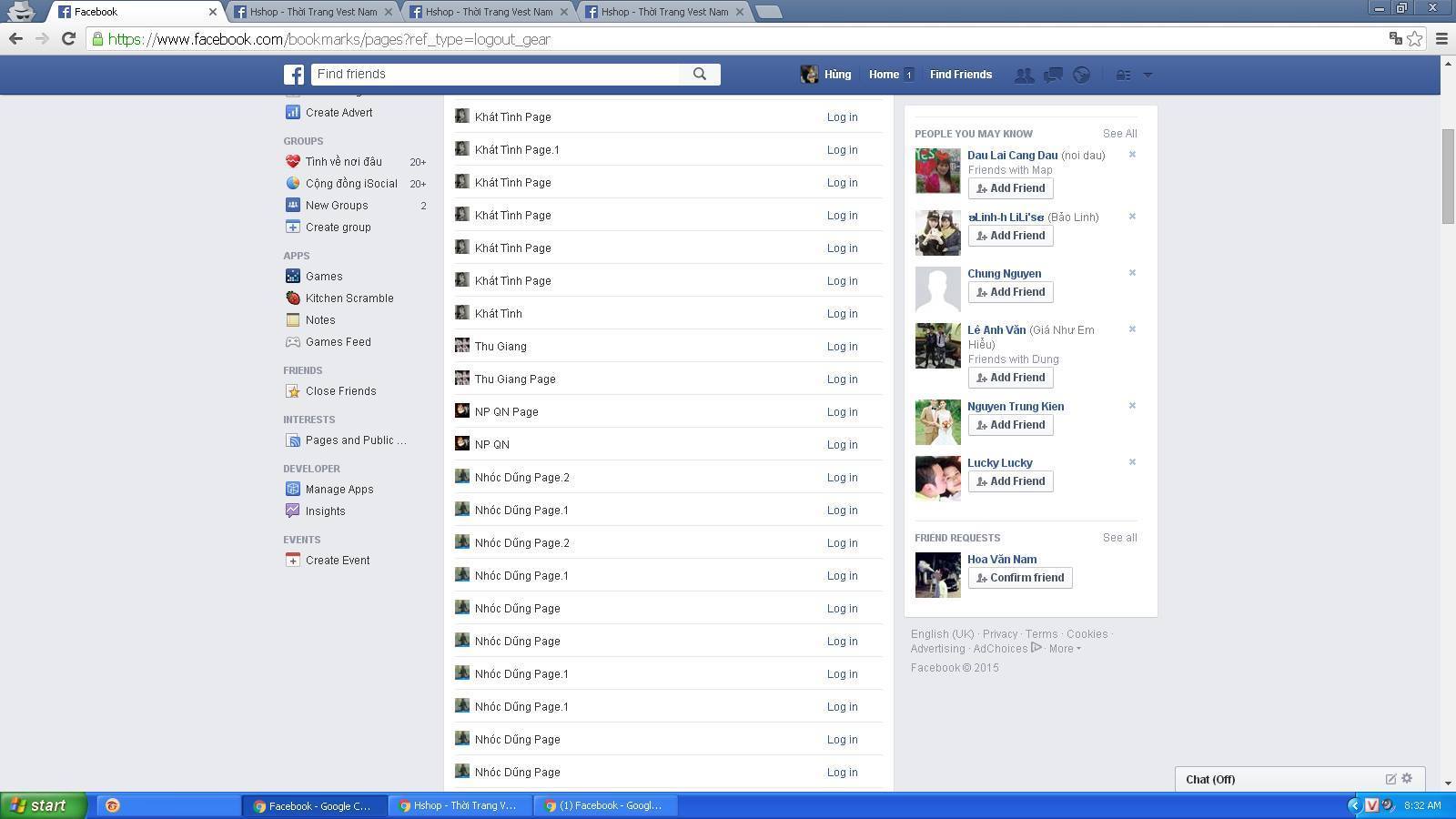Log in as Thu Giang
The width and height of the screenshot is (1456, 819).
(x=842, y=347)
